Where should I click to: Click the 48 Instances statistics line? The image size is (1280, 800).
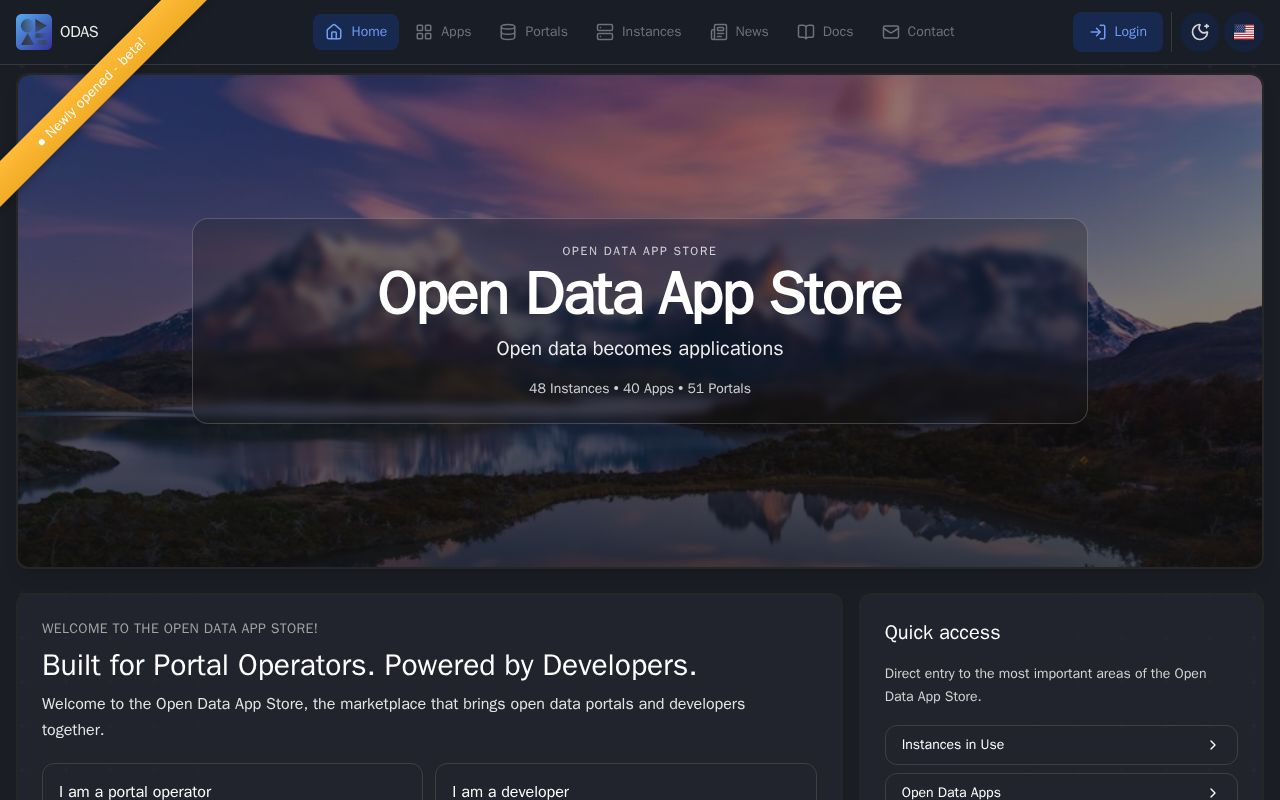click(x=640, y=388)
